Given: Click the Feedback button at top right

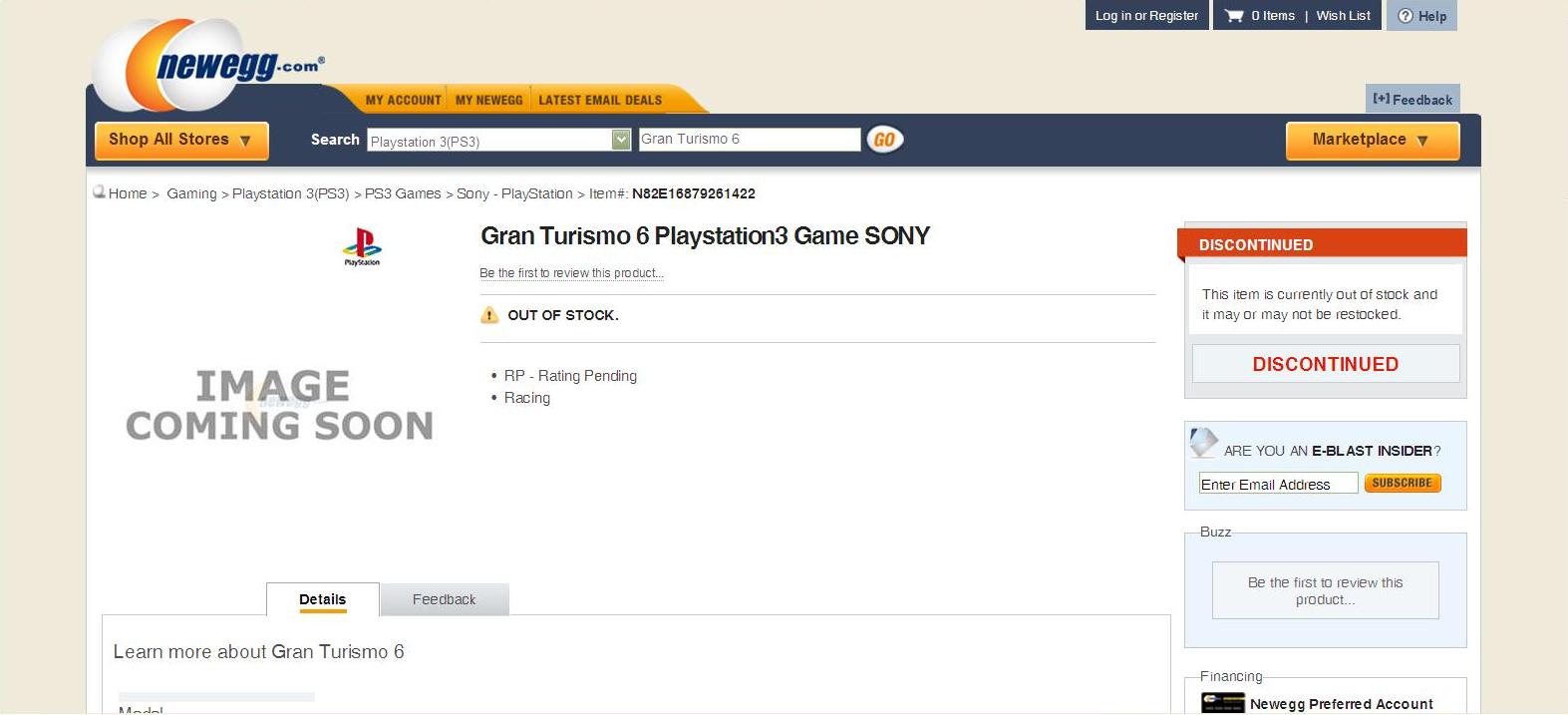Looking at the screenshot, I should (x=1412, y=99).
